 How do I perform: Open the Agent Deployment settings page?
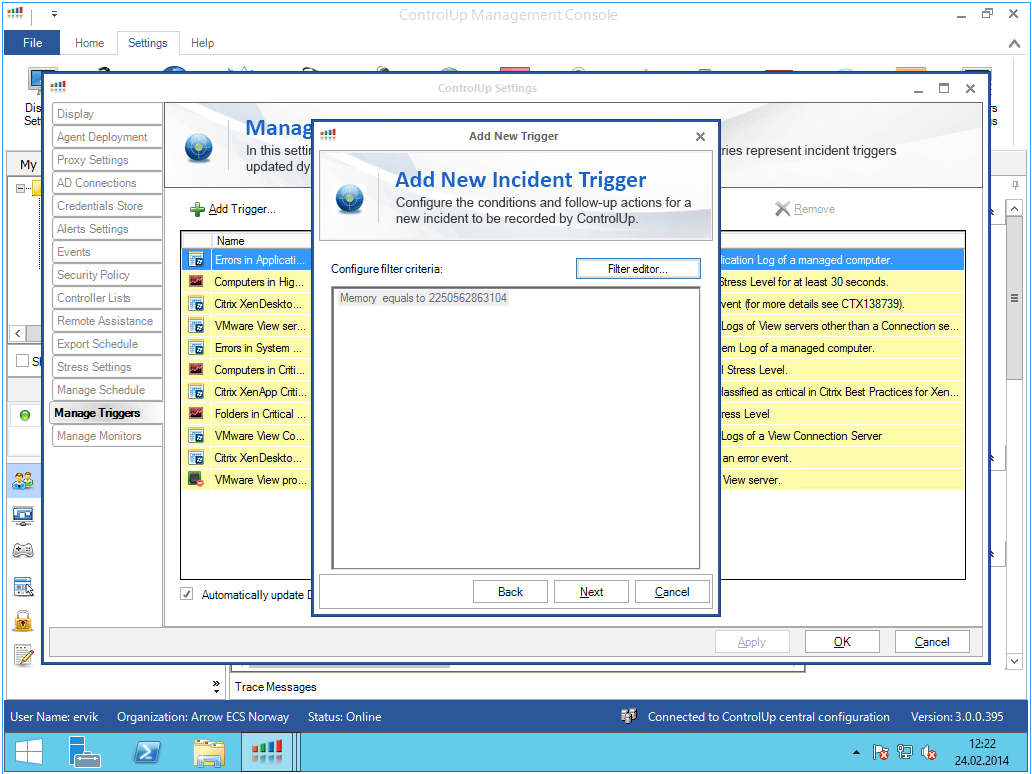tap(107, 137)
